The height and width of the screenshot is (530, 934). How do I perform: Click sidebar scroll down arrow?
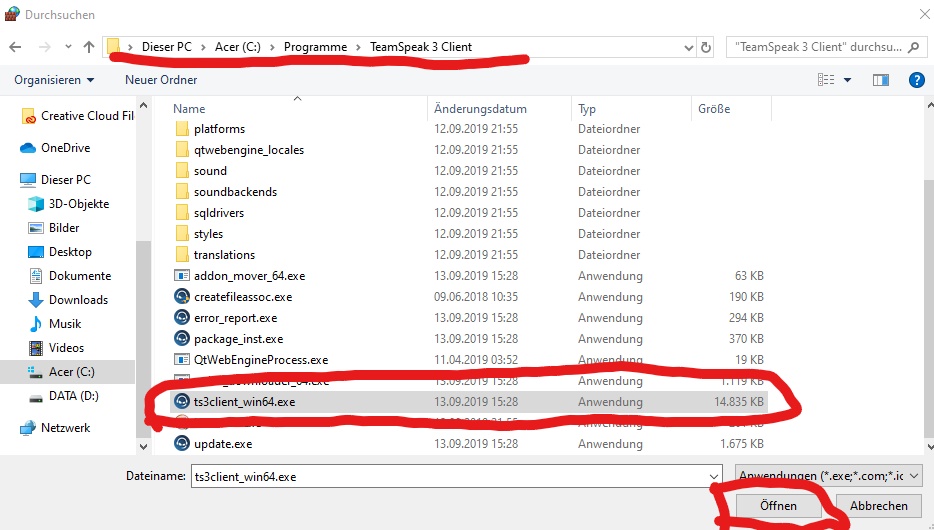[143, 446]
